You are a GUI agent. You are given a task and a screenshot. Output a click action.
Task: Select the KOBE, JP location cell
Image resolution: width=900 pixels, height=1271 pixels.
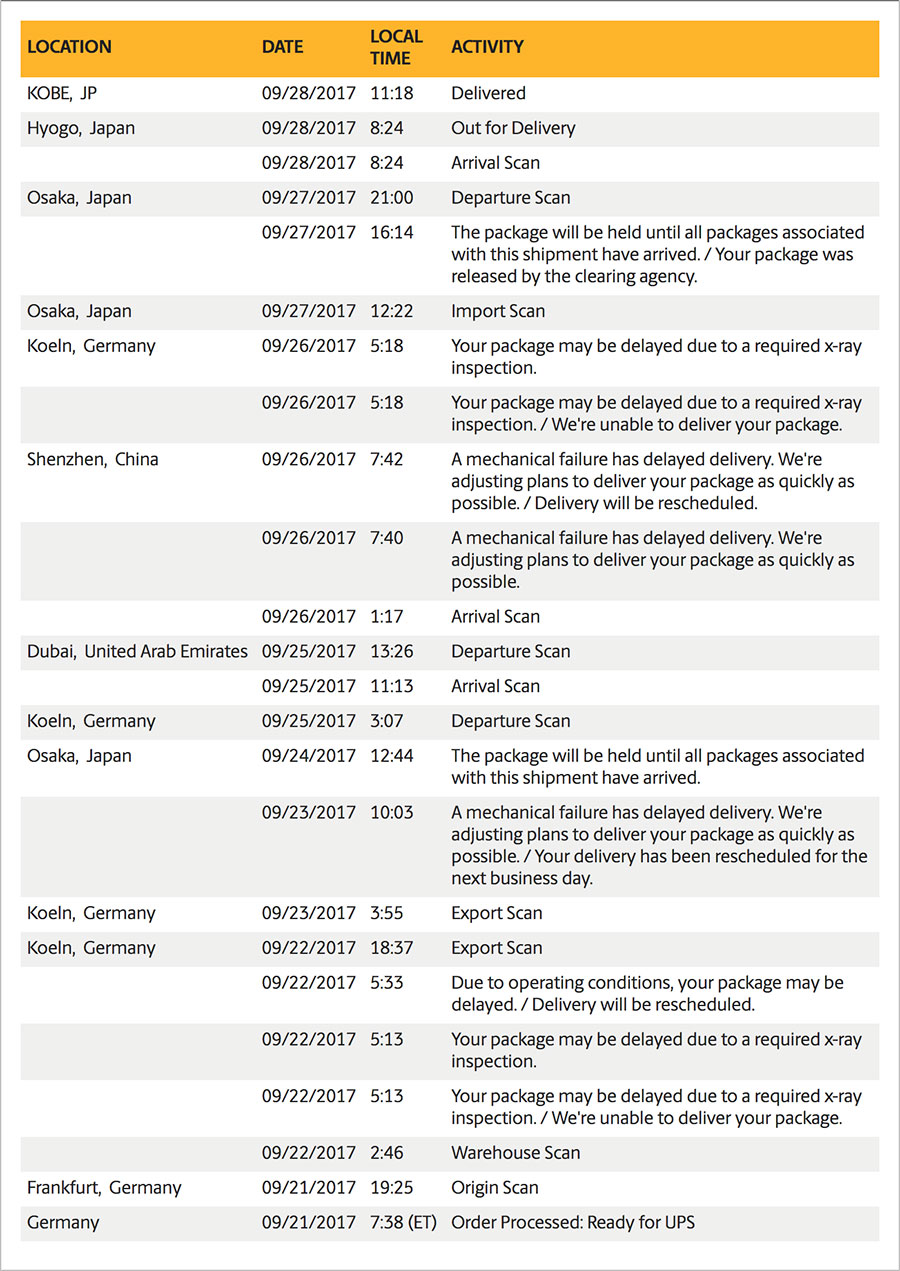point(62,93)
